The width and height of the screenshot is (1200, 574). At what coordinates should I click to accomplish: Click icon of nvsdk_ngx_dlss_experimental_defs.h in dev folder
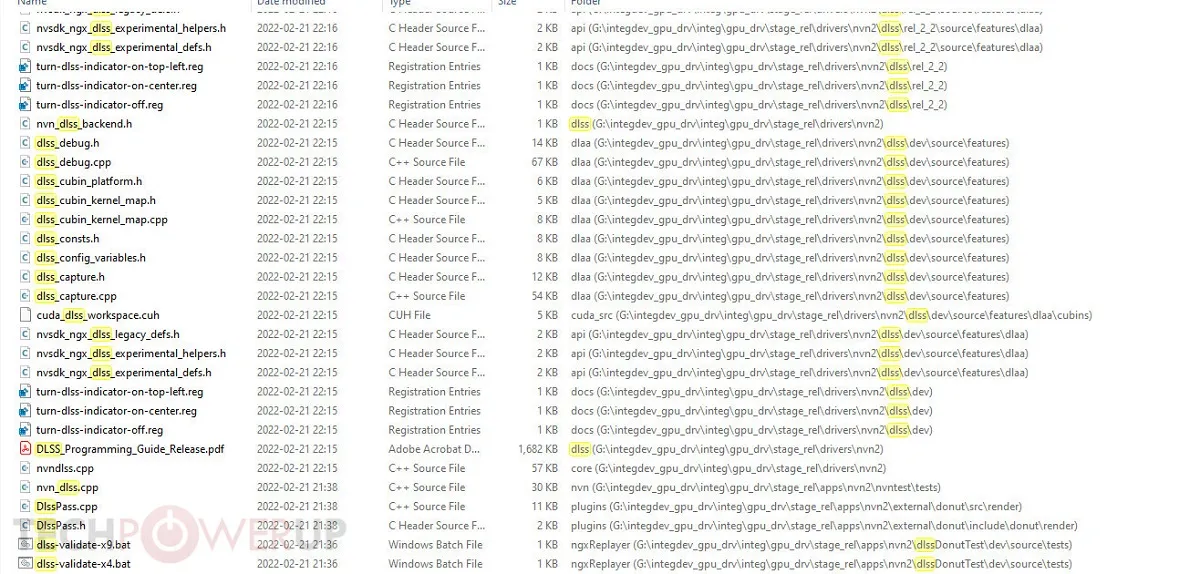click(x=26, y=372)
